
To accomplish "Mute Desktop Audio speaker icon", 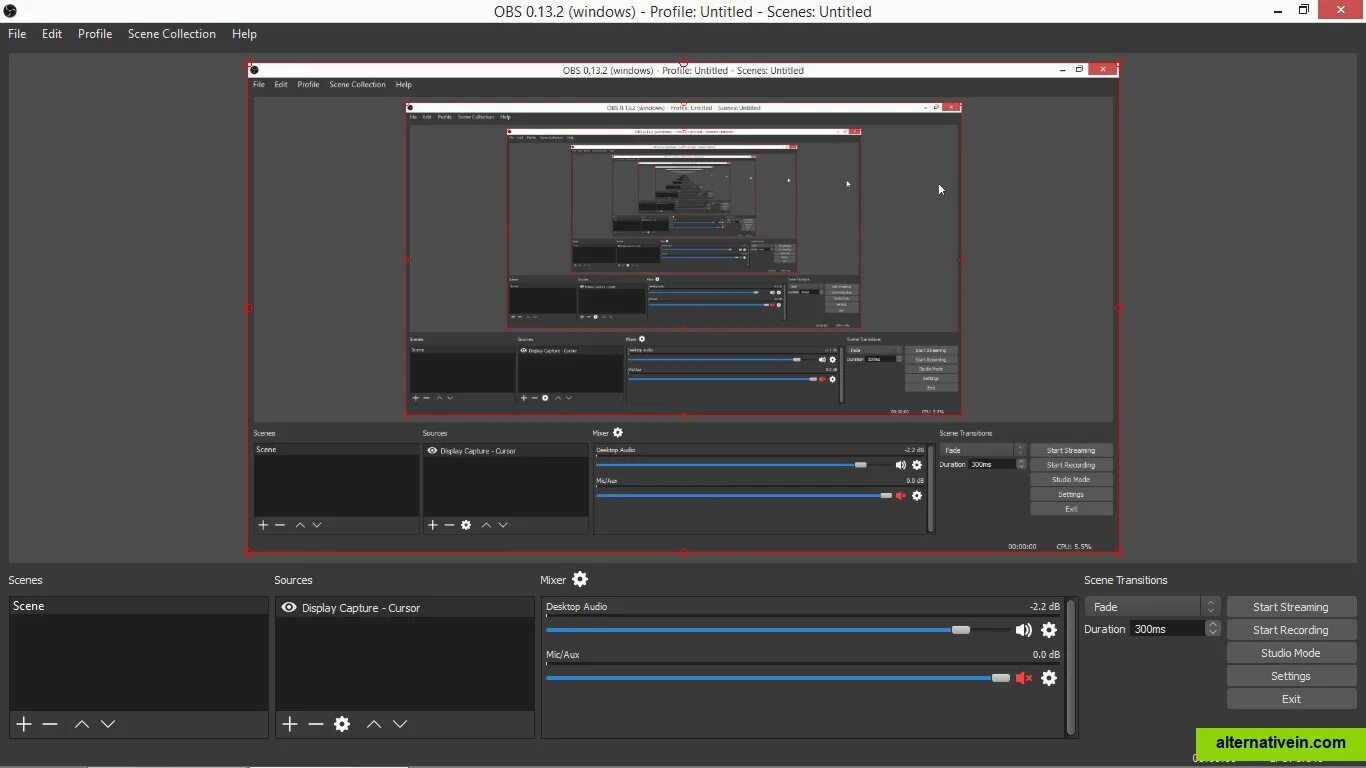I will (1024, 630).
